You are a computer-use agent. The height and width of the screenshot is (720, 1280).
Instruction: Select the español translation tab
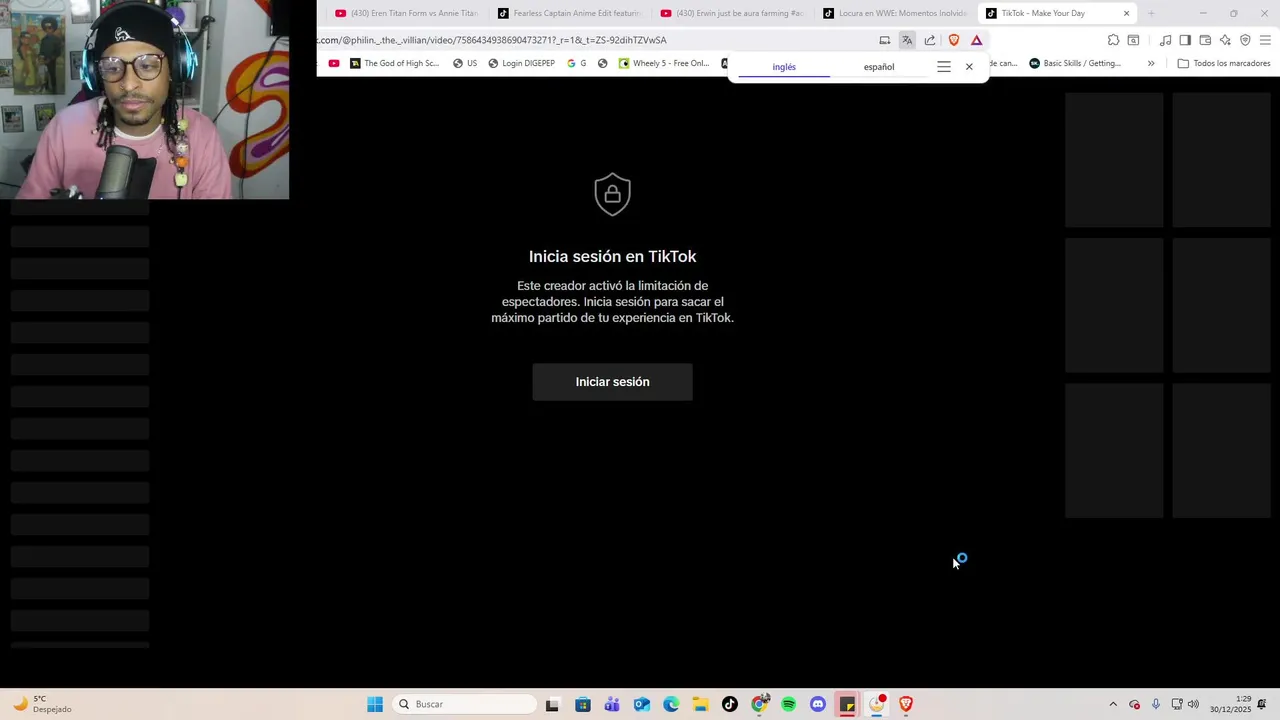click(x=879, y=67)
